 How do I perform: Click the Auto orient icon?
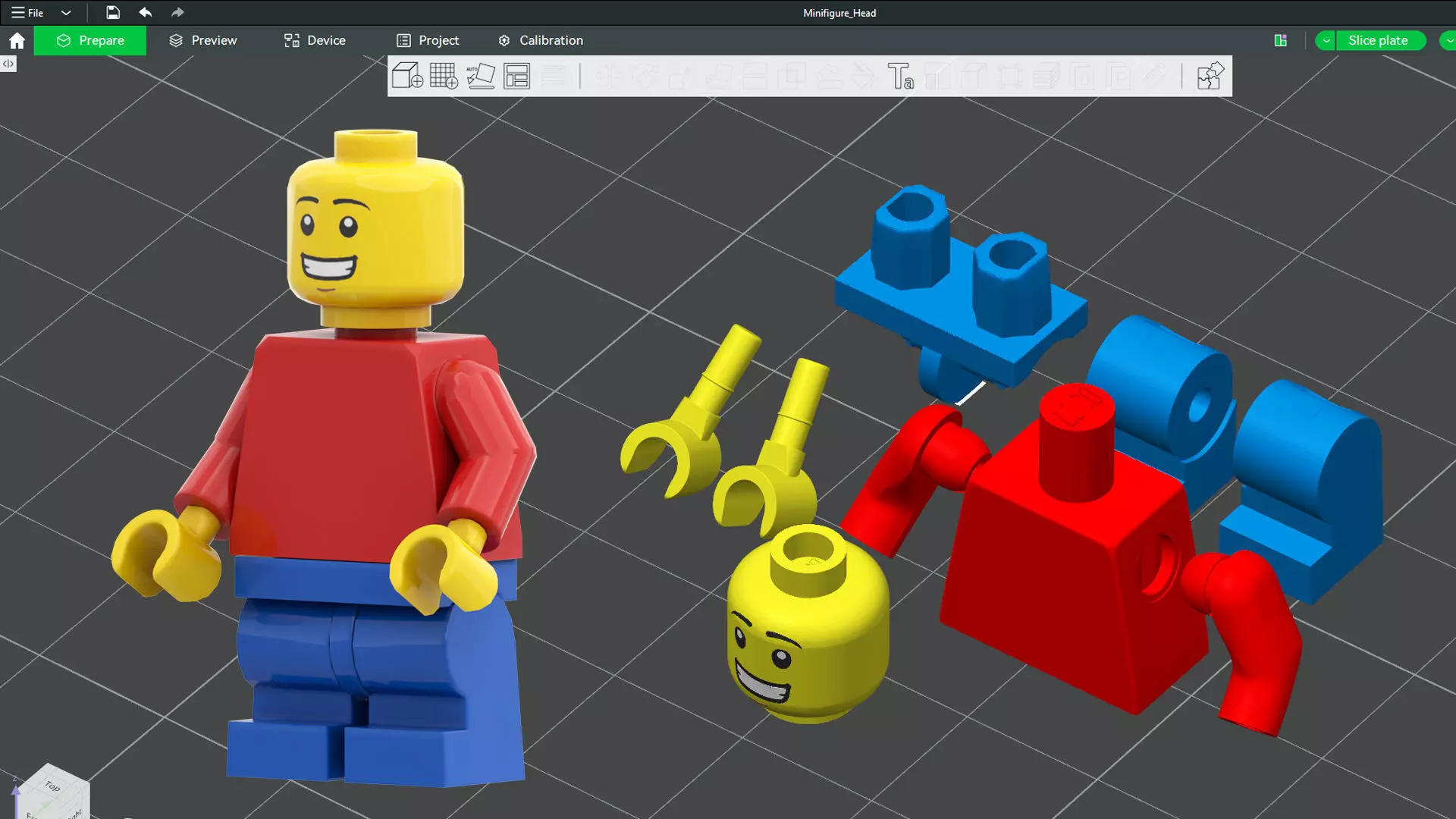tap(480, 76)
